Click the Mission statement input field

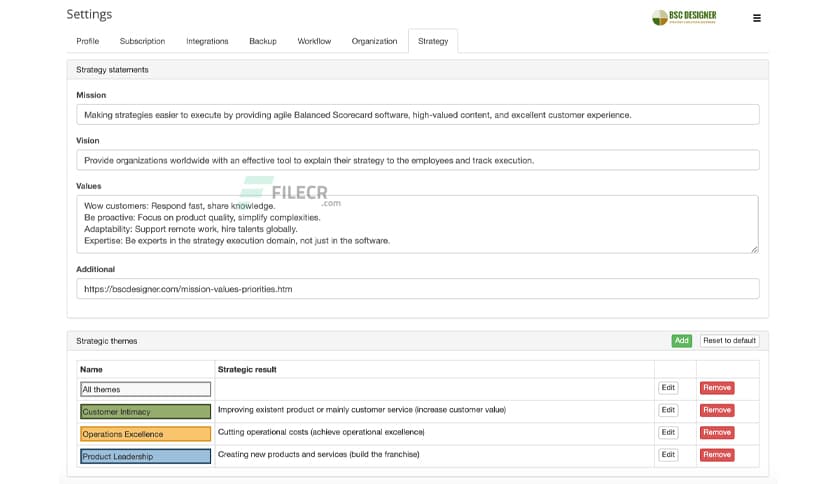417,115
